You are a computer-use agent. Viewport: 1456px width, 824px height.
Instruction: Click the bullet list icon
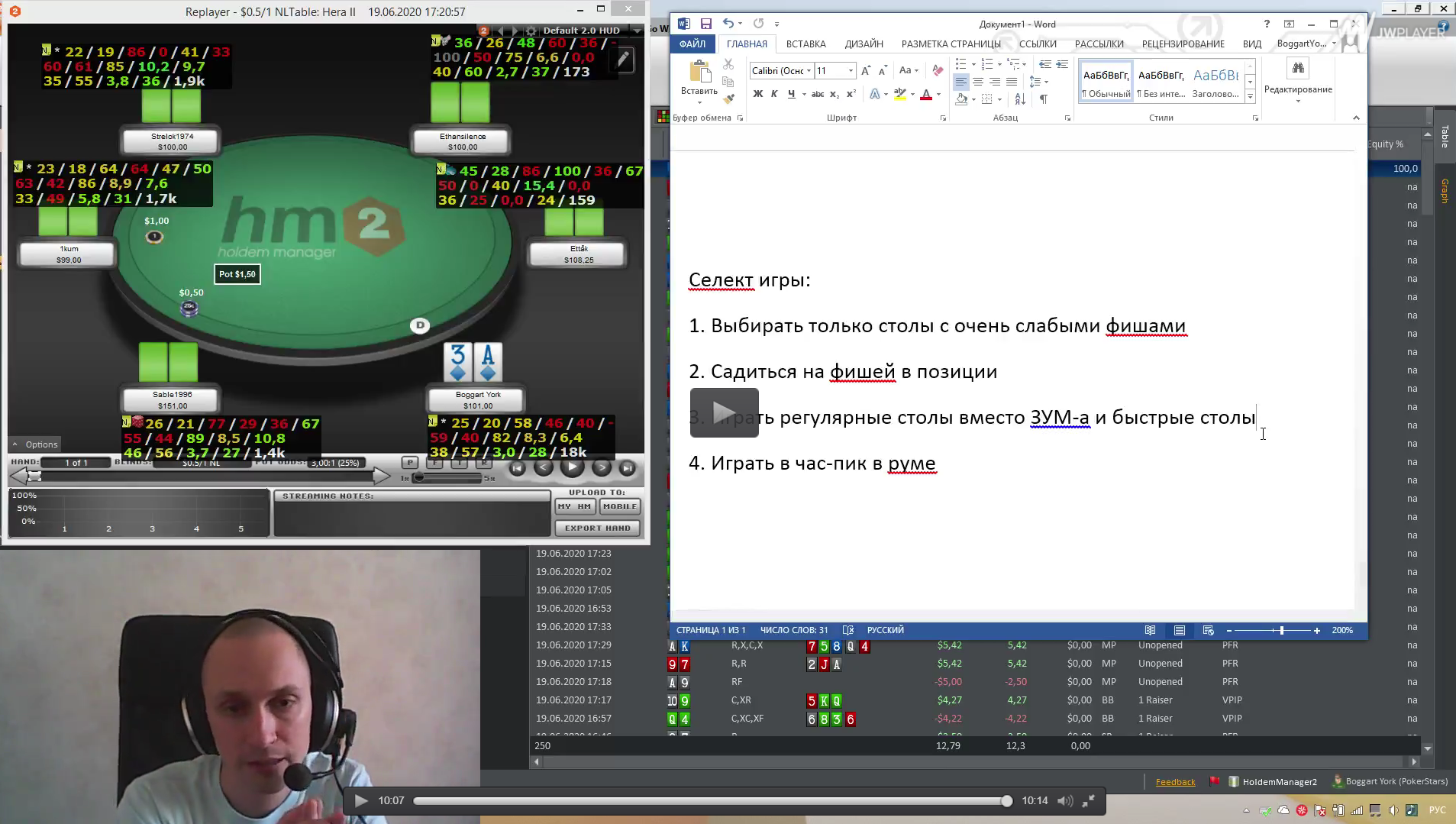coord(961,64)
